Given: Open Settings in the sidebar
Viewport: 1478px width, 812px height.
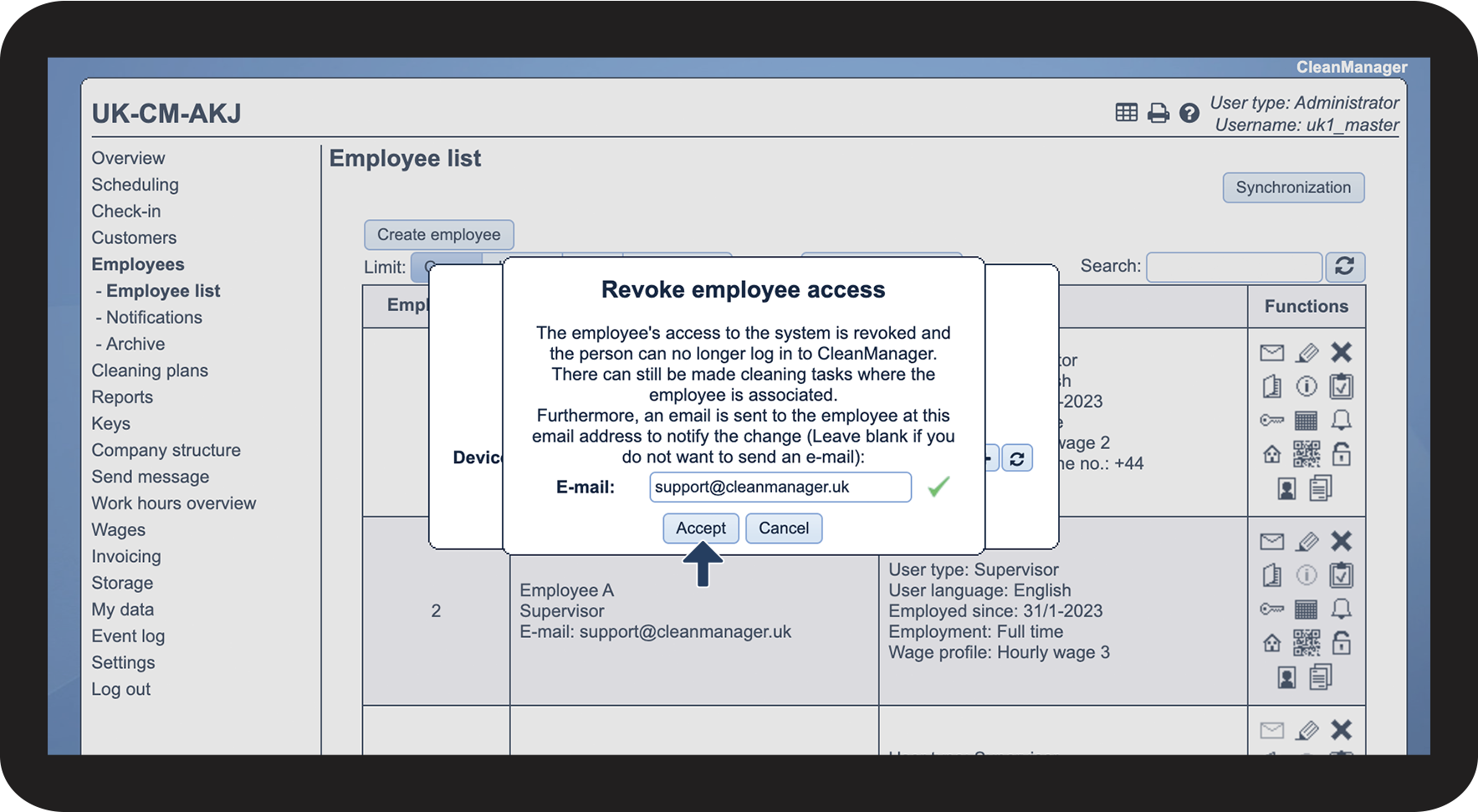Looking at the screenshot, I should [x=123, y=663].
